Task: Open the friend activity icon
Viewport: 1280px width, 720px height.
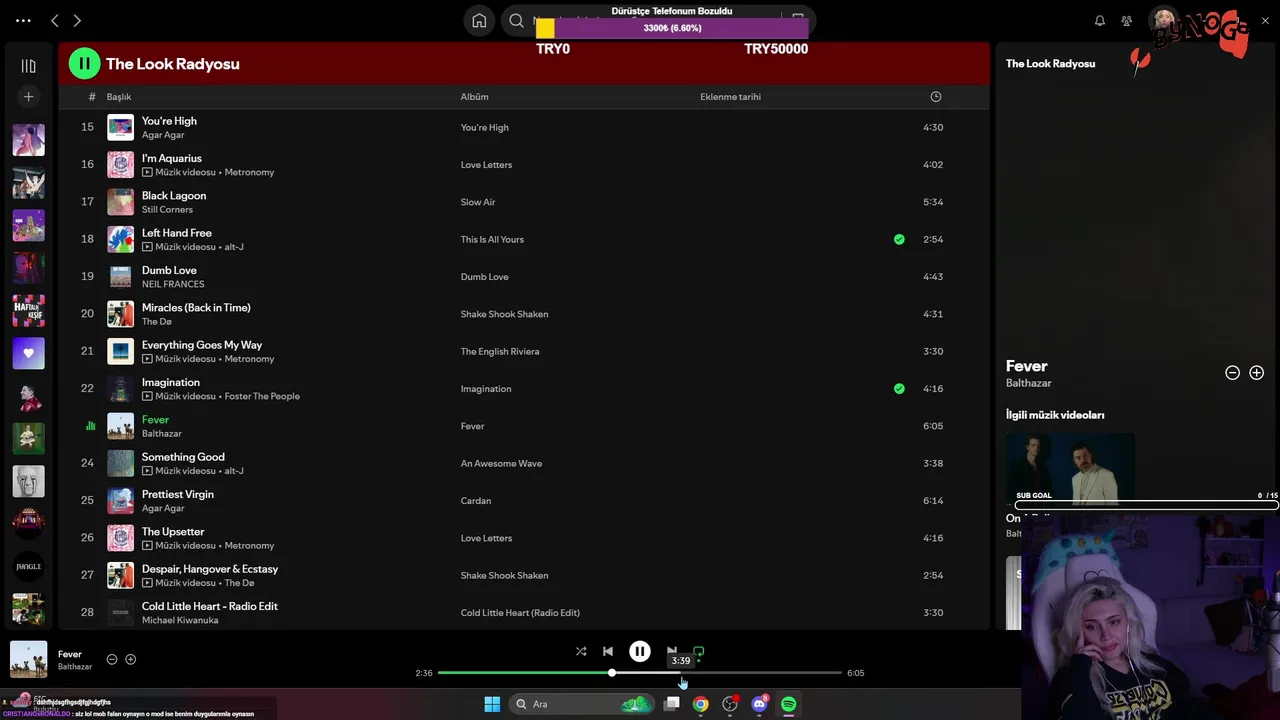Action: 1127,20
